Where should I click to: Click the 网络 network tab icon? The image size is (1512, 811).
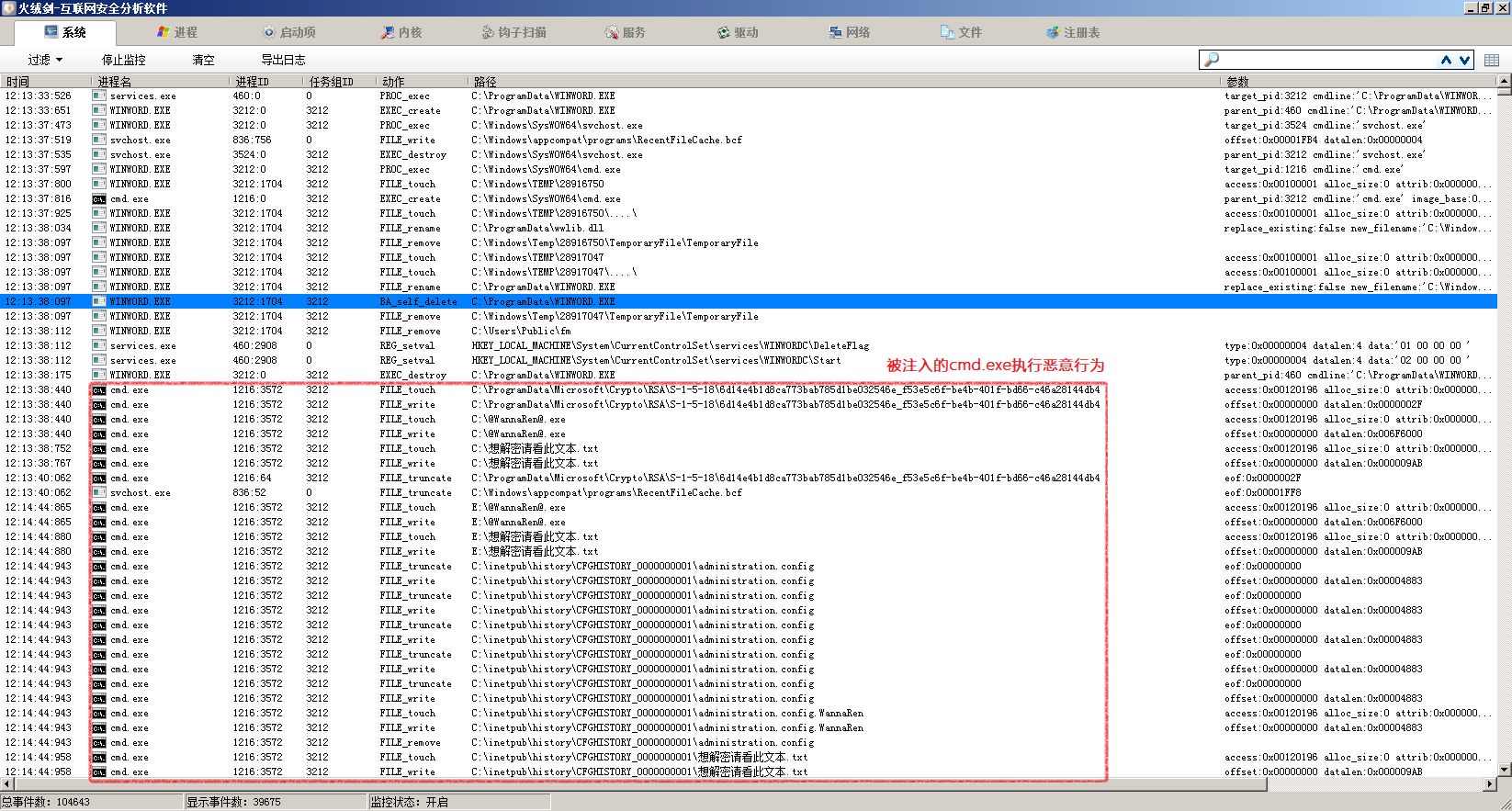point(835,32)
